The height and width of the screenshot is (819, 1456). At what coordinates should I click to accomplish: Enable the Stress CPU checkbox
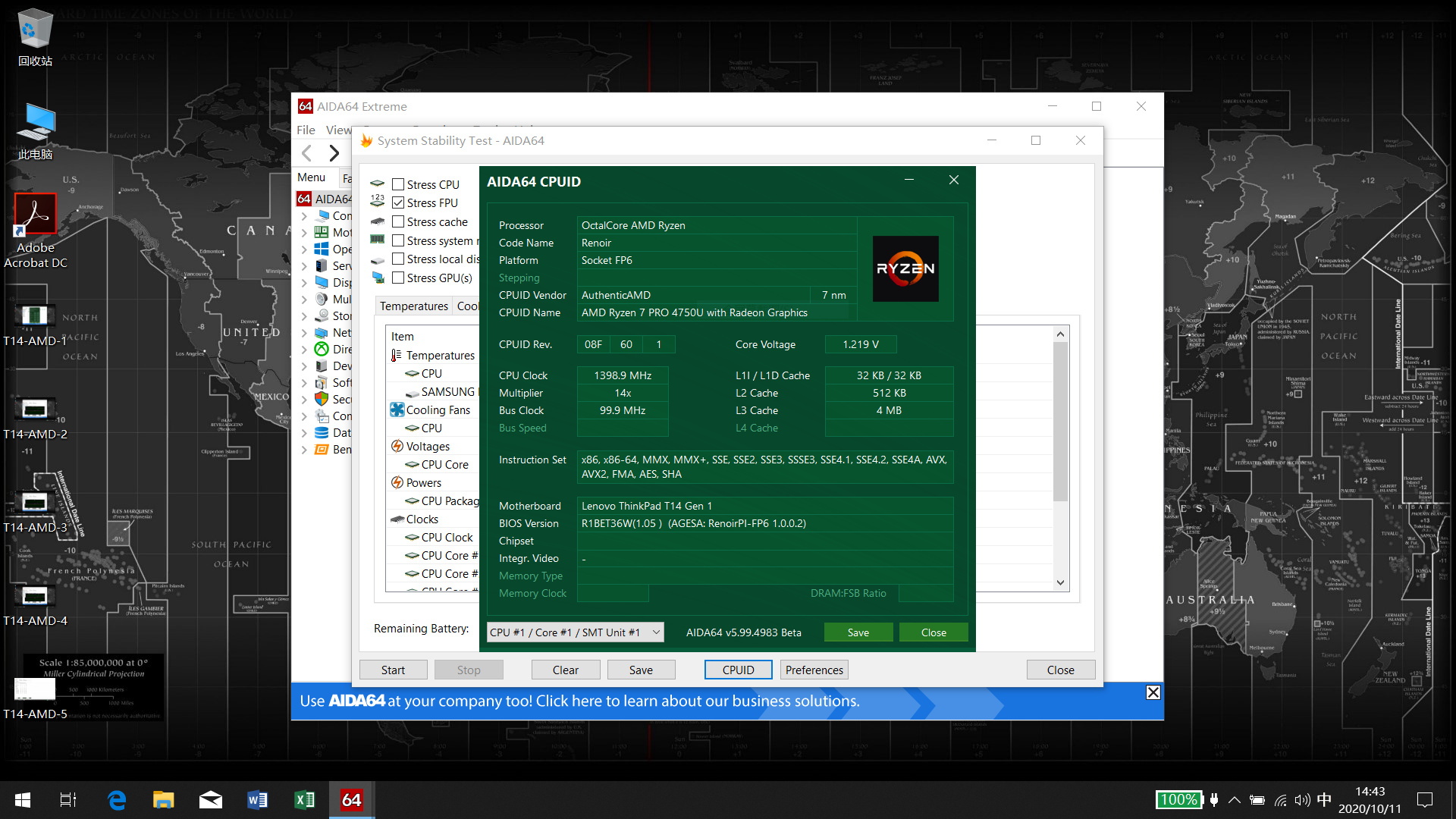[398, 184]
